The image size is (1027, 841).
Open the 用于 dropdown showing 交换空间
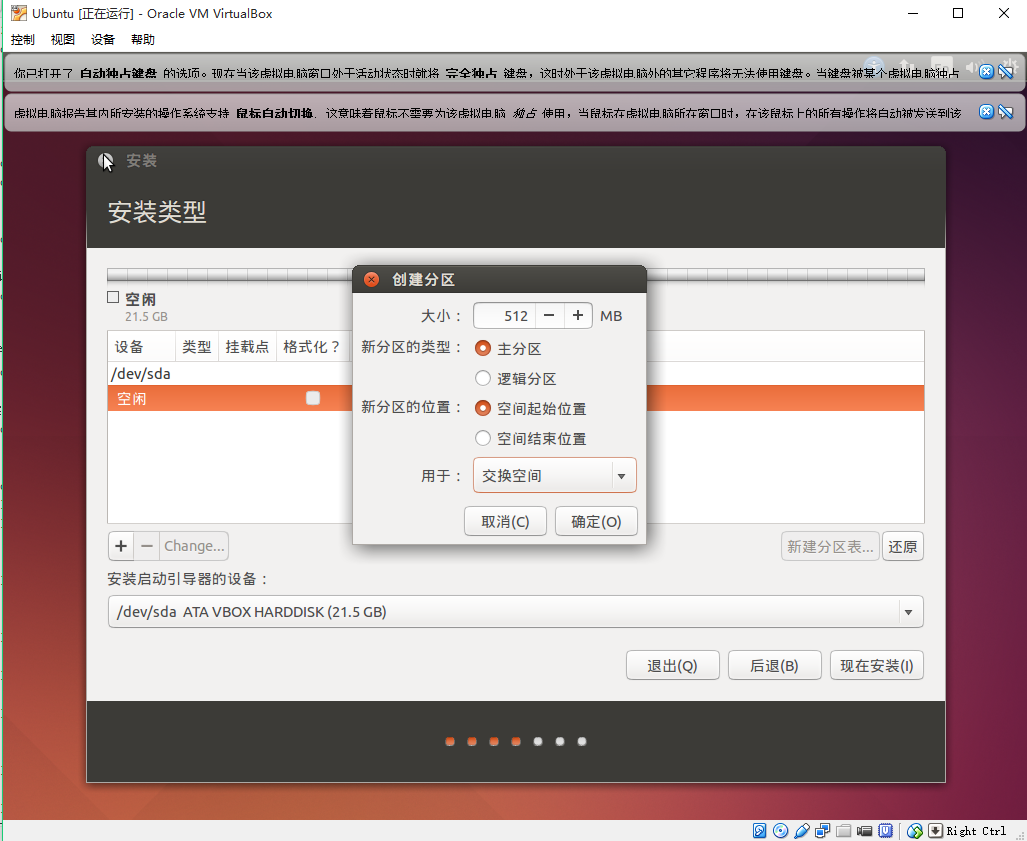click(x=555, y=476)
